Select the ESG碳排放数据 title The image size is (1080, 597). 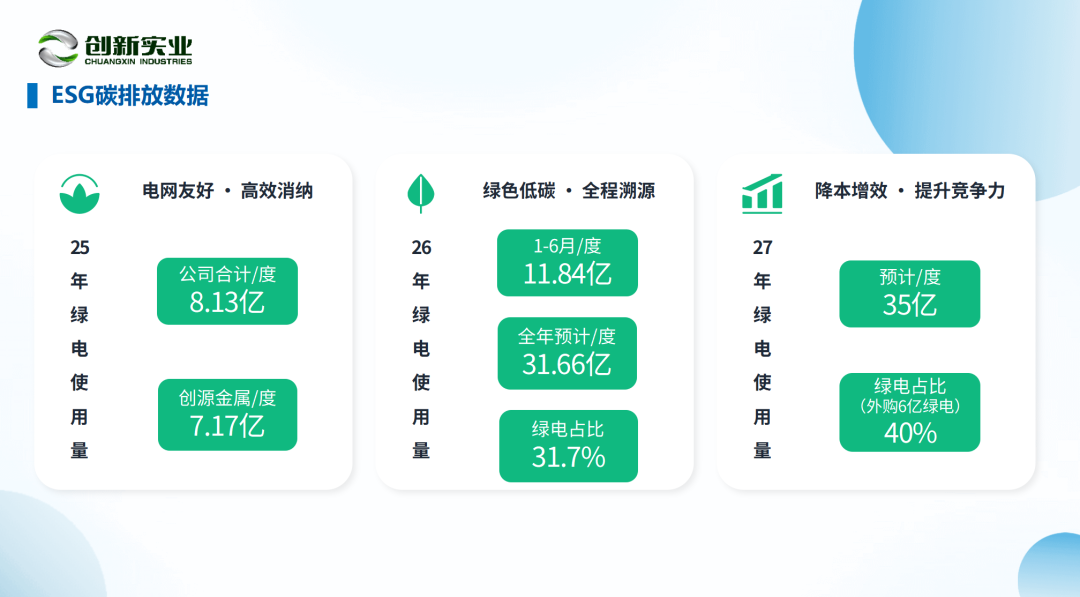[x=130, y=96]
